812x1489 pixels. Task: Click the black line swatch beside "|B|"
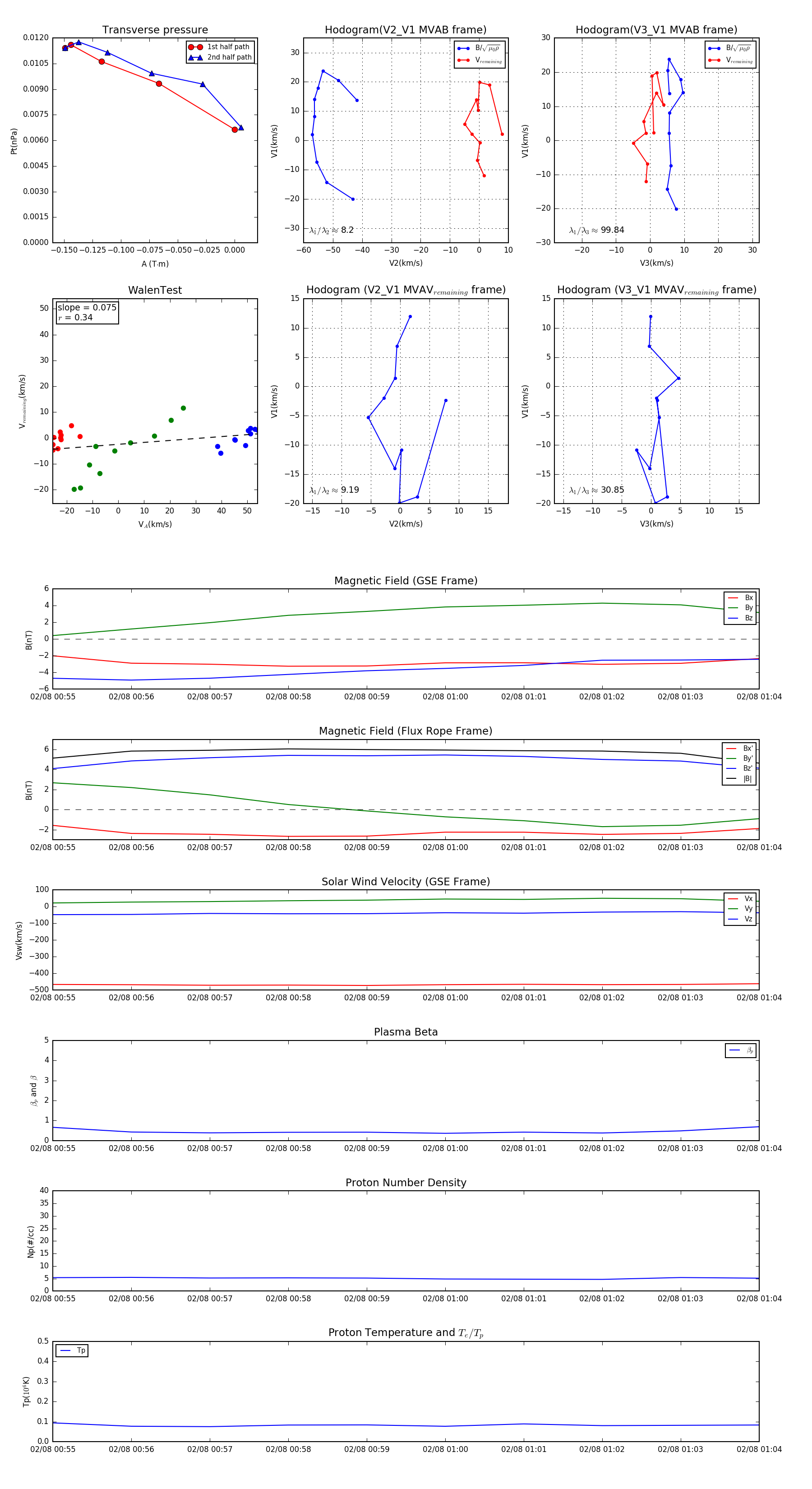732,779
